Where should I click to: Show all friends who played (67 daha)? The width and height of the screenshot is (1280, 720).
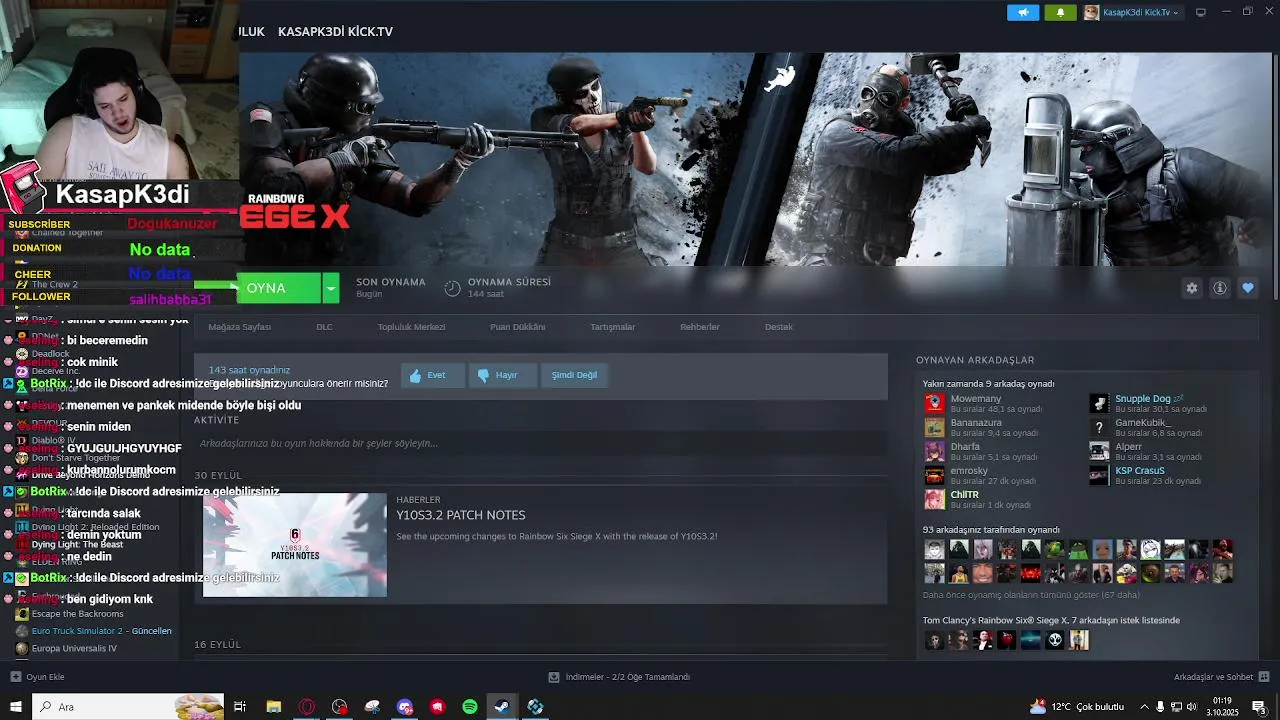pos(1032,595)
